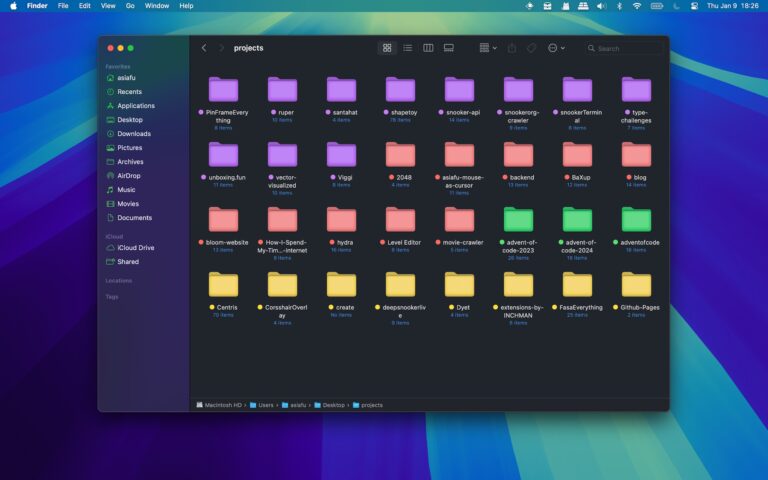This screenshot has width=768, height=480.
Task: Click the Level Editor folder name
Action: pyautogui.click(x=404, y=242)
